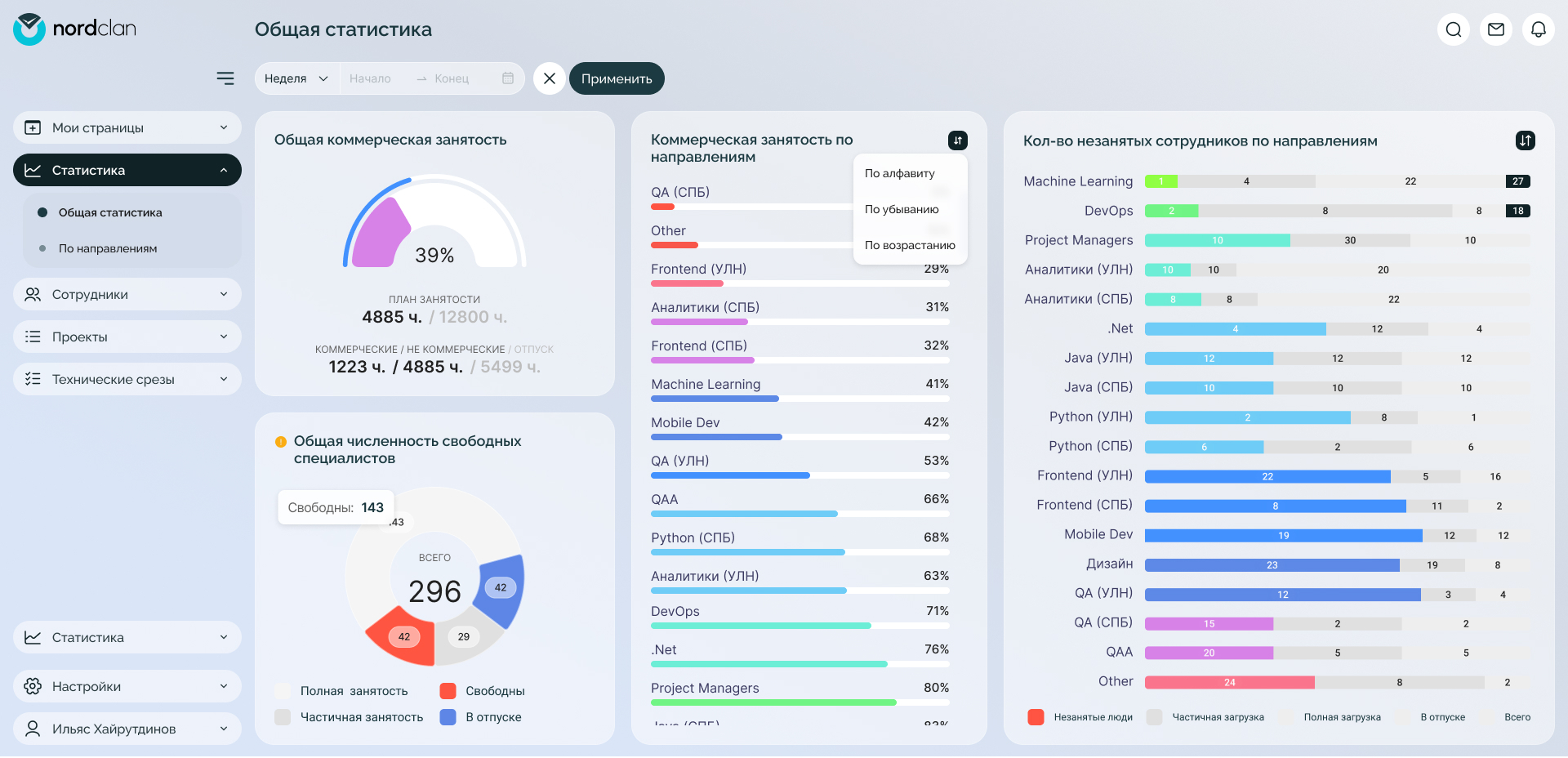1568x758 pixels.
Task: Toggle the Частичная занятость legend swatch
Action: point(283,717)
